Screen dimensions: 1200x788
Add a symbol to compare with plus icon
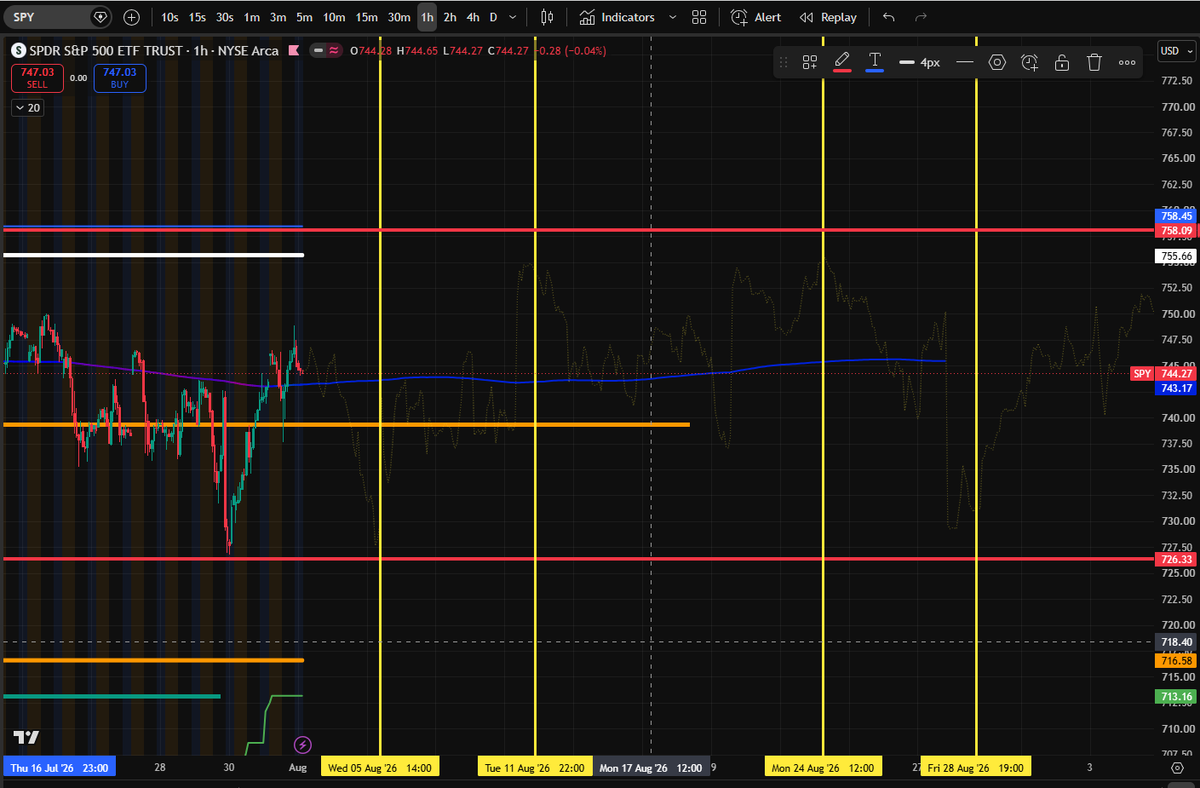click(131, 17)
